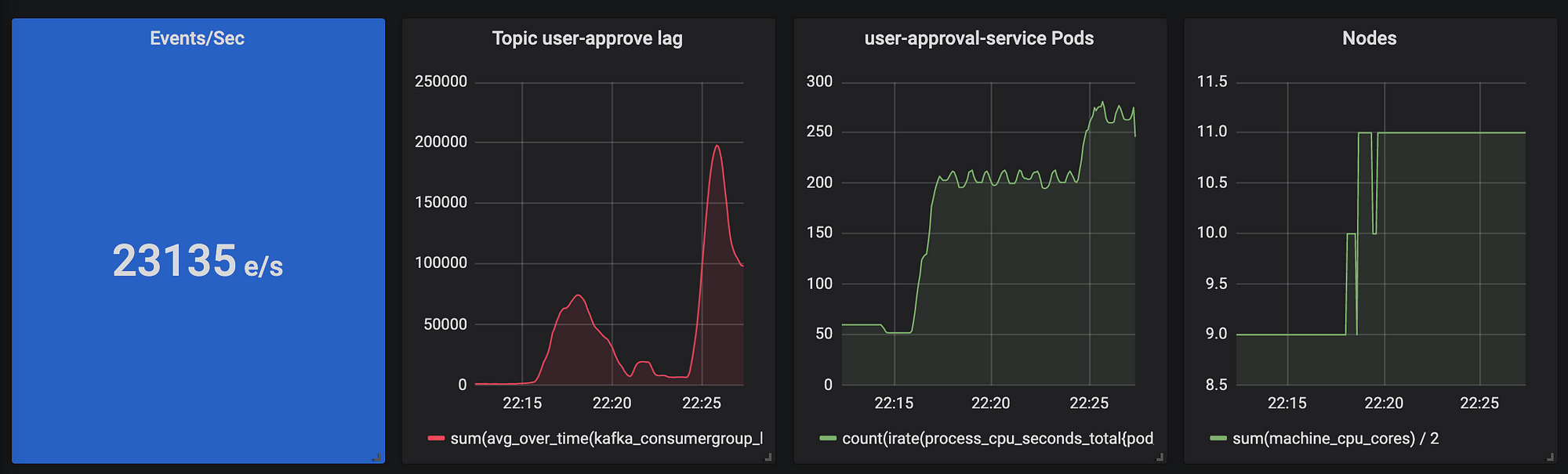Click the 50 y-axis label in Pods chart
Image resolution: width=1568 pixels, height=474 pixels.
click(823, 334)
